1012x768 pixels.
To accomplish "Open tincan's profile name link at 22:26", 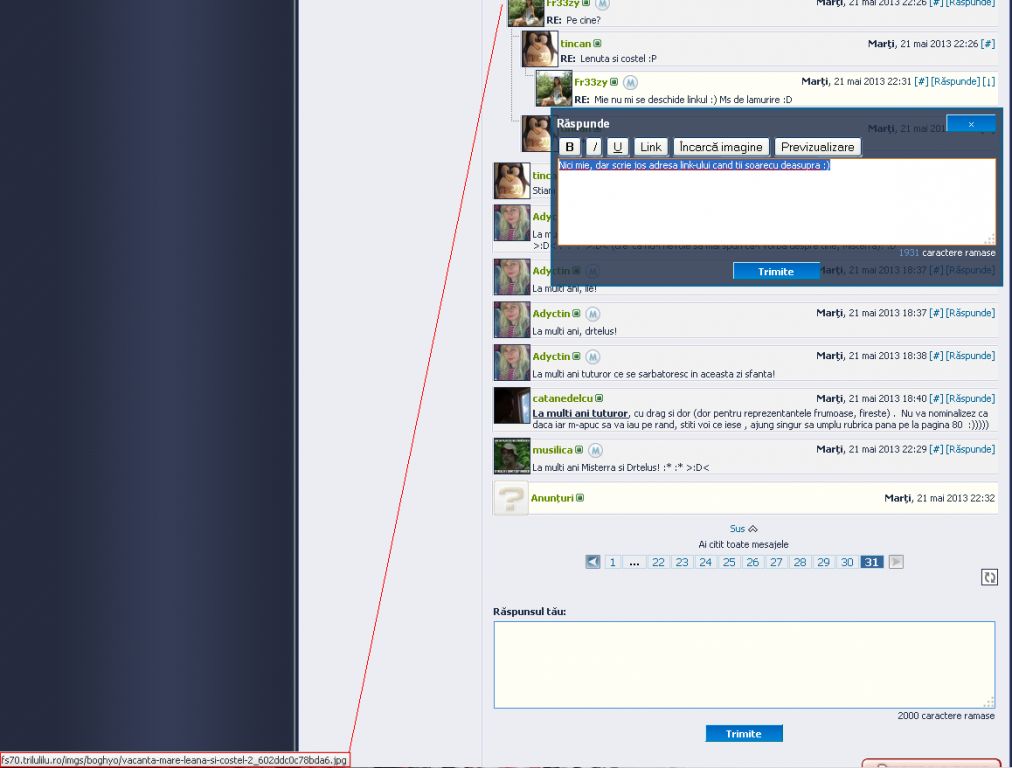I will [575, 44].
